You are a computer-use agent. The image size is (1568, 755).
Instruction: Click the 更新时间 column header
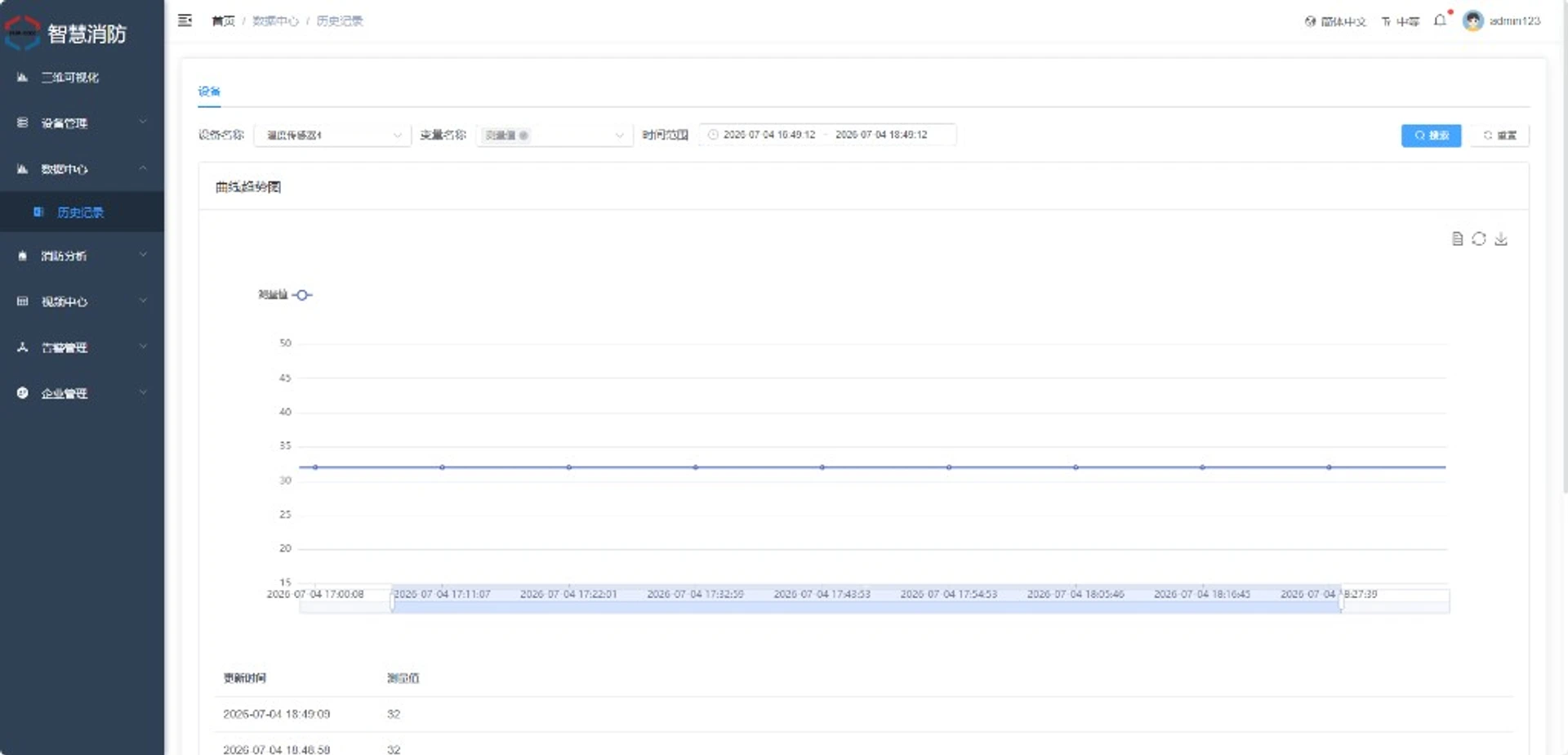(245, 678)
